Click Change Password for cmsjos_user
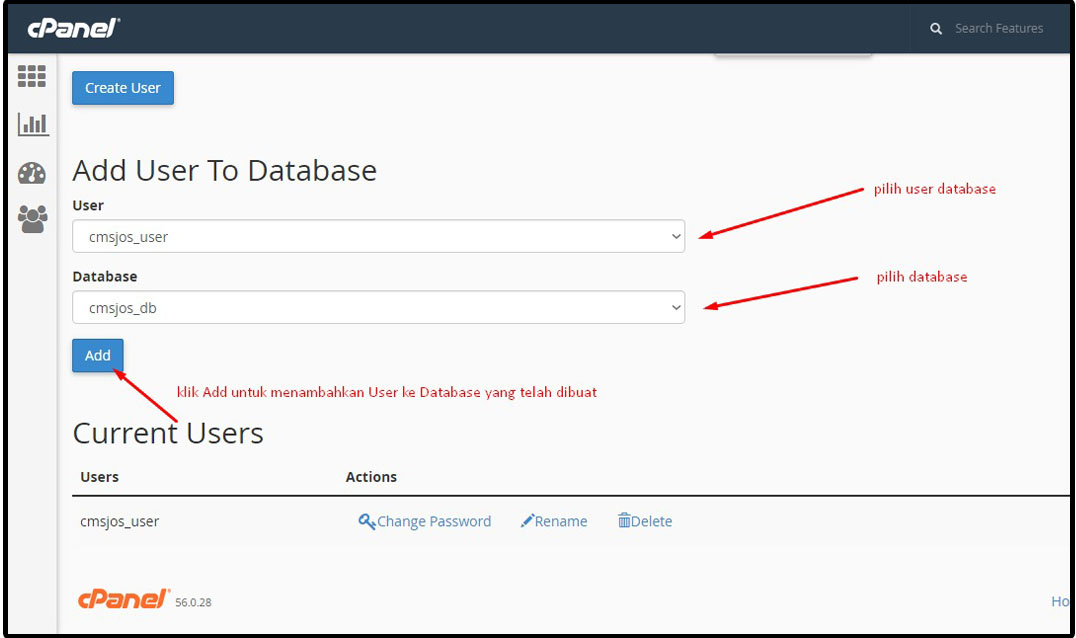Viewport: 1076px width, 638px height. coord(425,521)
